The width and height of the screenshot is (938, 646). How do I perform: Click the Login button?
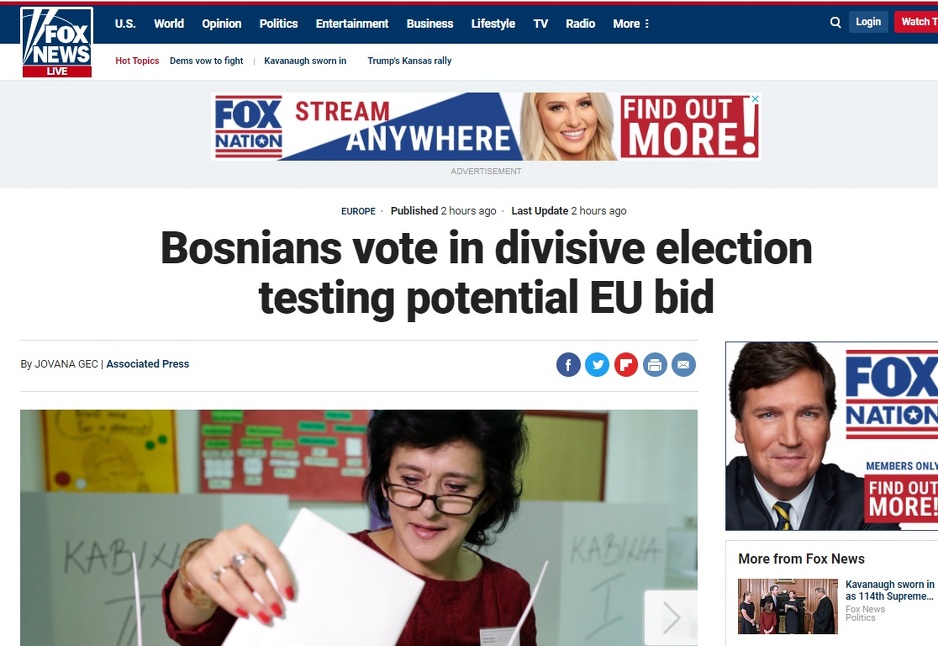click(x=868, y=22)
